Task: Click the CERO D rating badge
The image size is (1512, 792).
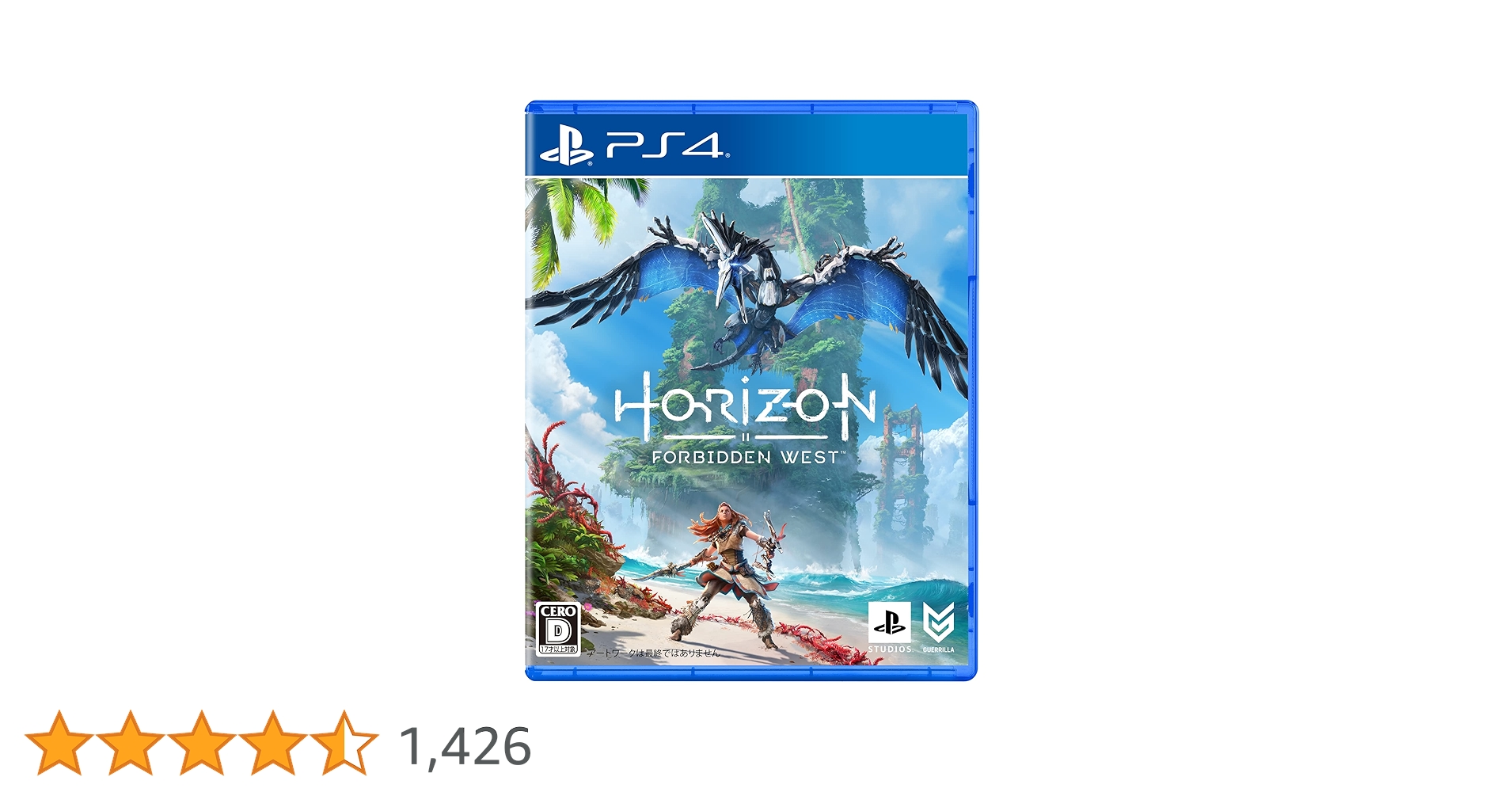Action: pos(559,629)
